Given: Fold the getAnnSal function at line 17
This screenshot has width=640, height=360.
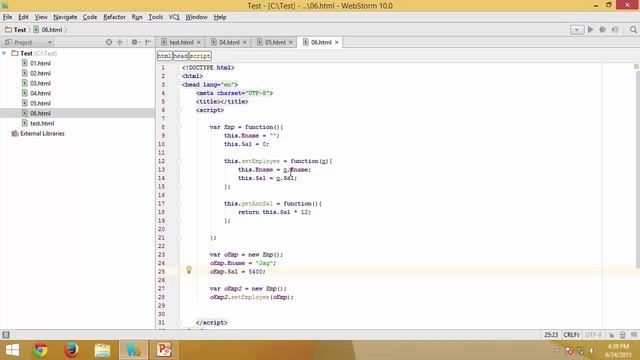Looking at the screenshot, I should click(x=179, y=204).
